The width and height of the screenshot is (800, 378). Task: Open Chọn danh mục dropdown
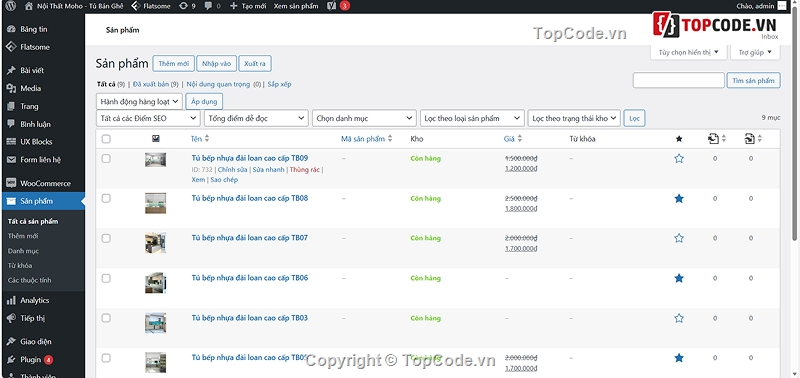364,118
